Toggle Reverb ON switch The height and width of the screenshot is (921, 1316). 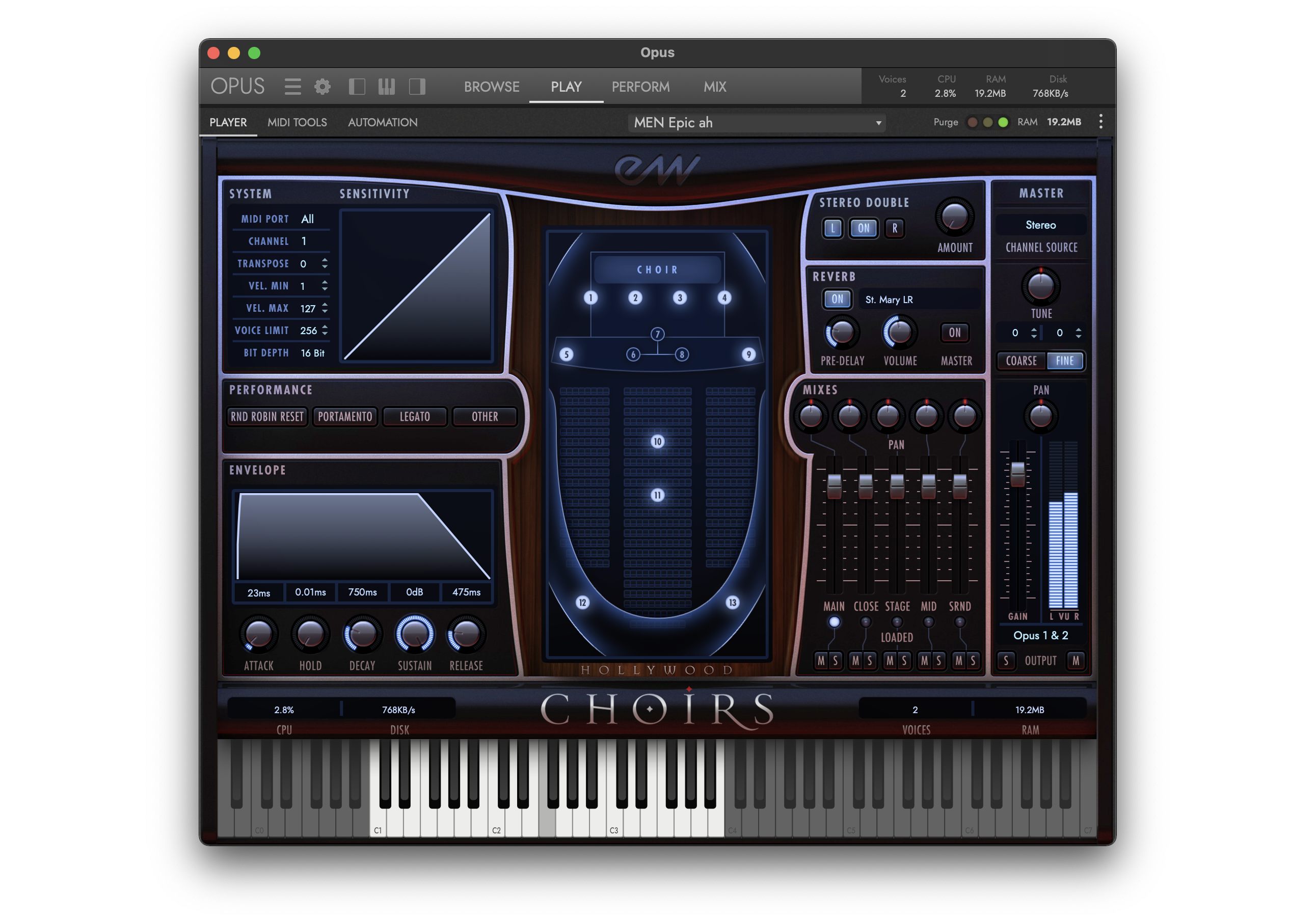pyautogui.click(x=837, y=299)
